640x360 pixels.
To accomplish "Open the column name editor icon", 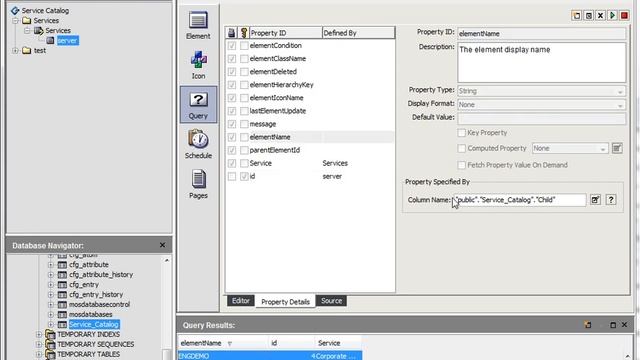I will tap(595, 200).
